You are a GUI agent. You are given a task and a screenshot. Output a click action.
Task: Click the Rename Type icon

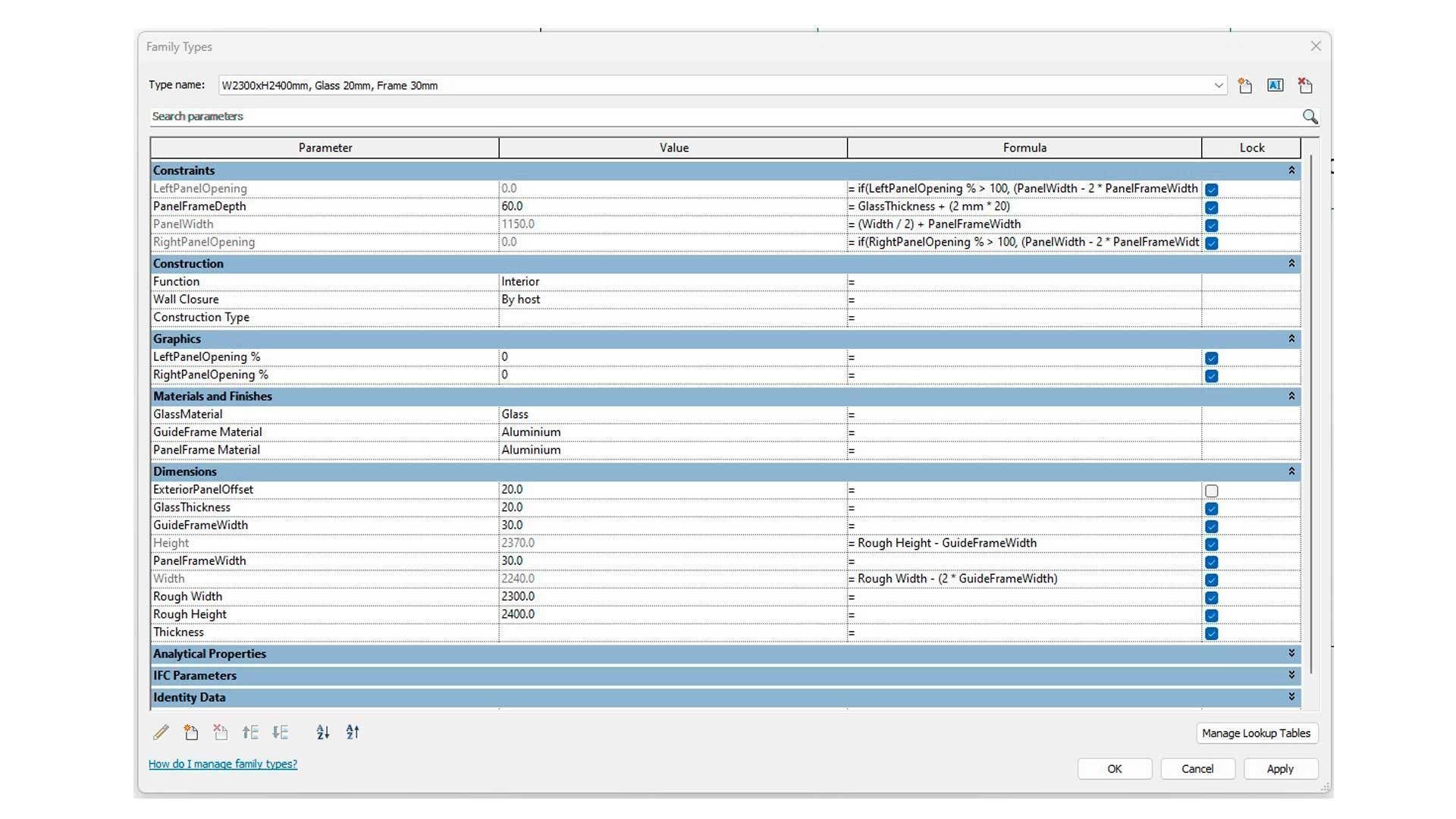coord(1275,86)
